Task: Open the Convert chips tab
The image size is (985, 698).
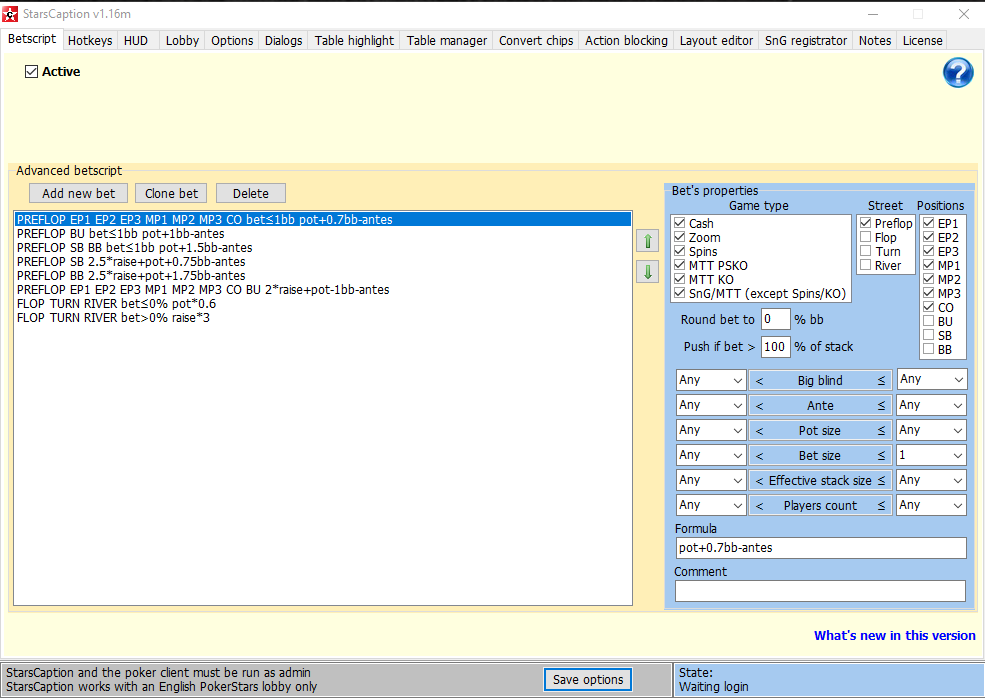Action: tap(536, 41)
